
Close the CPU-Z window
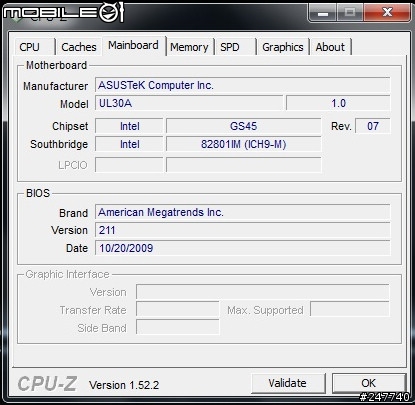[x=387, y=12]
